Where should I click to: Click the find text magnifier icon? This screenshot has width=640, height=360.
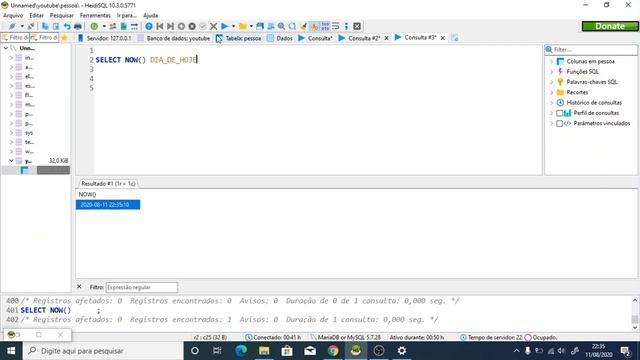[x=281, y=26]
